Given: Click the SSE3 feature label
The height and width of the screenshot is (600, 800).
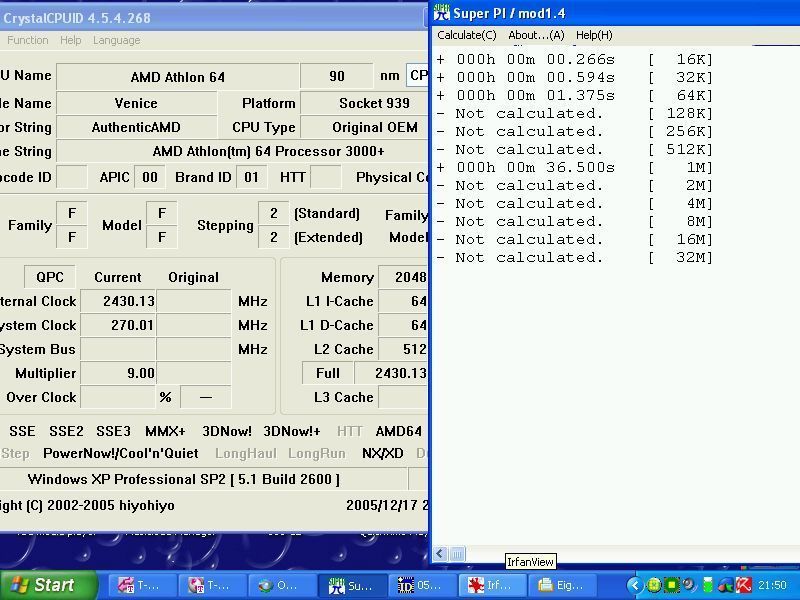Looking at the screenshot, I should click(x=113, y=431).
